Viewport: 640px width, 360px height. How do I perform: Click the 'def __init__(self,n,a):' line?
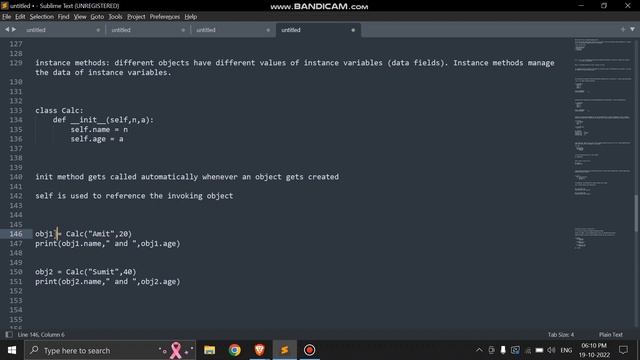tap(103, 120)
